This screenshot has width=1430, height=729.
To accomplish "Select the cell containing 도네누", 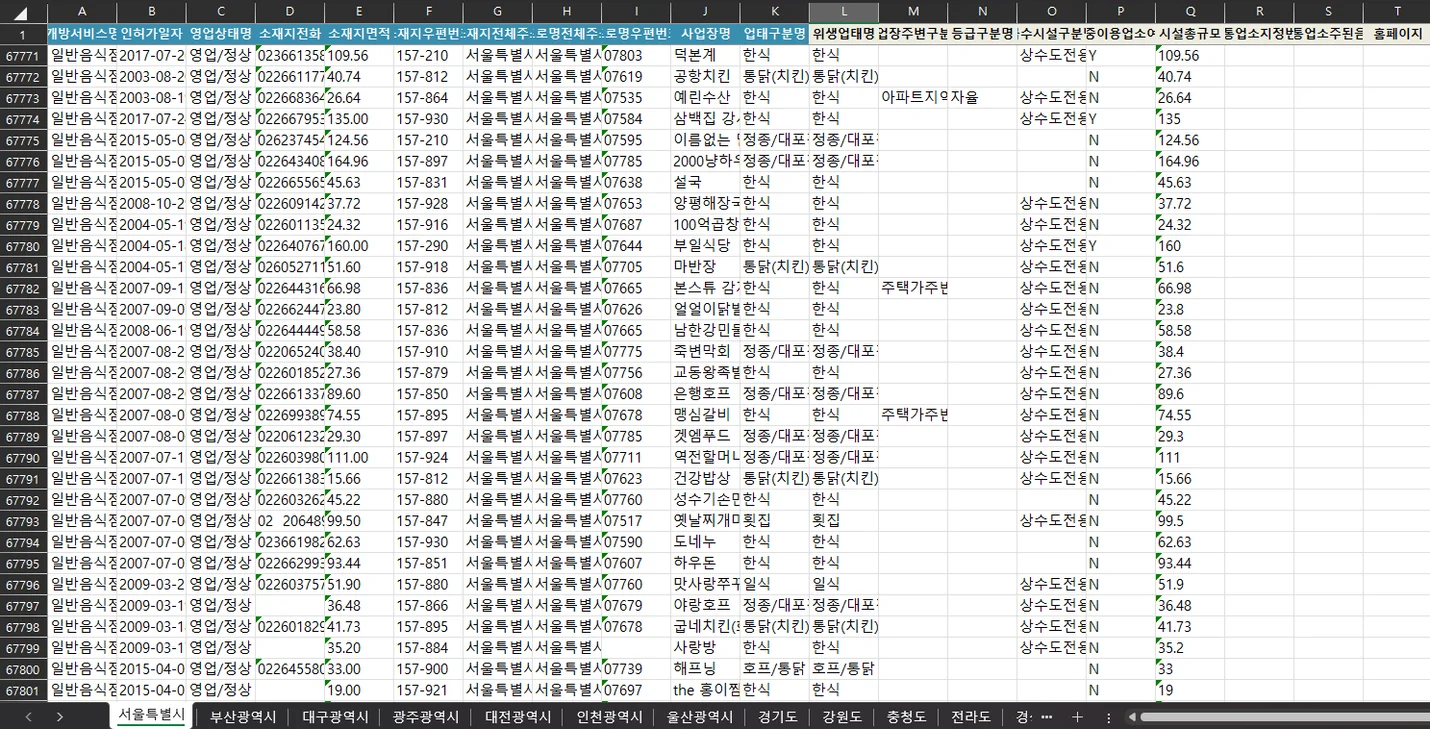I will tap(706, 542).
